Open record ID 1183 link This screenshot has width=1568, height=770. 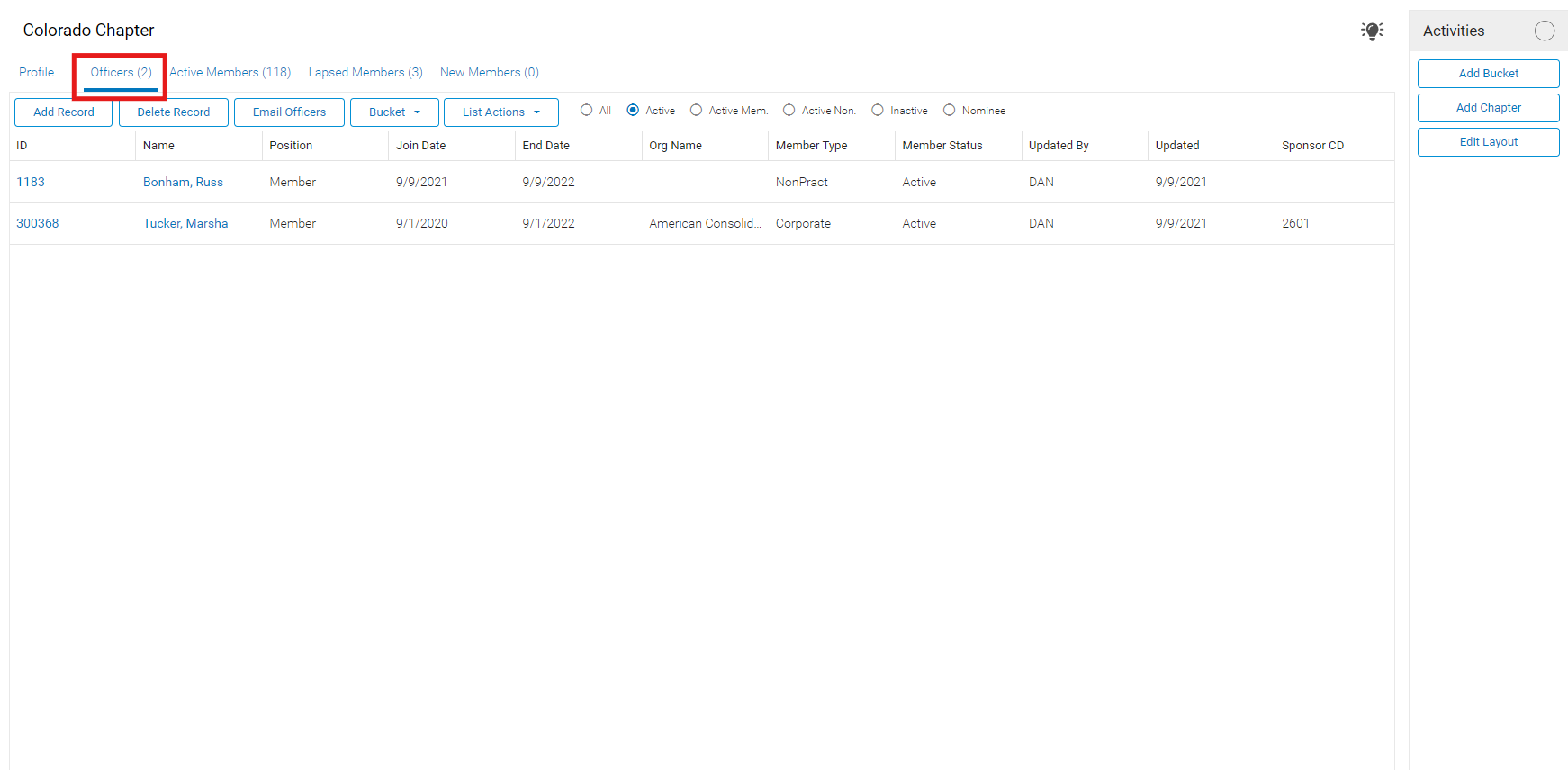coord(31,182)
